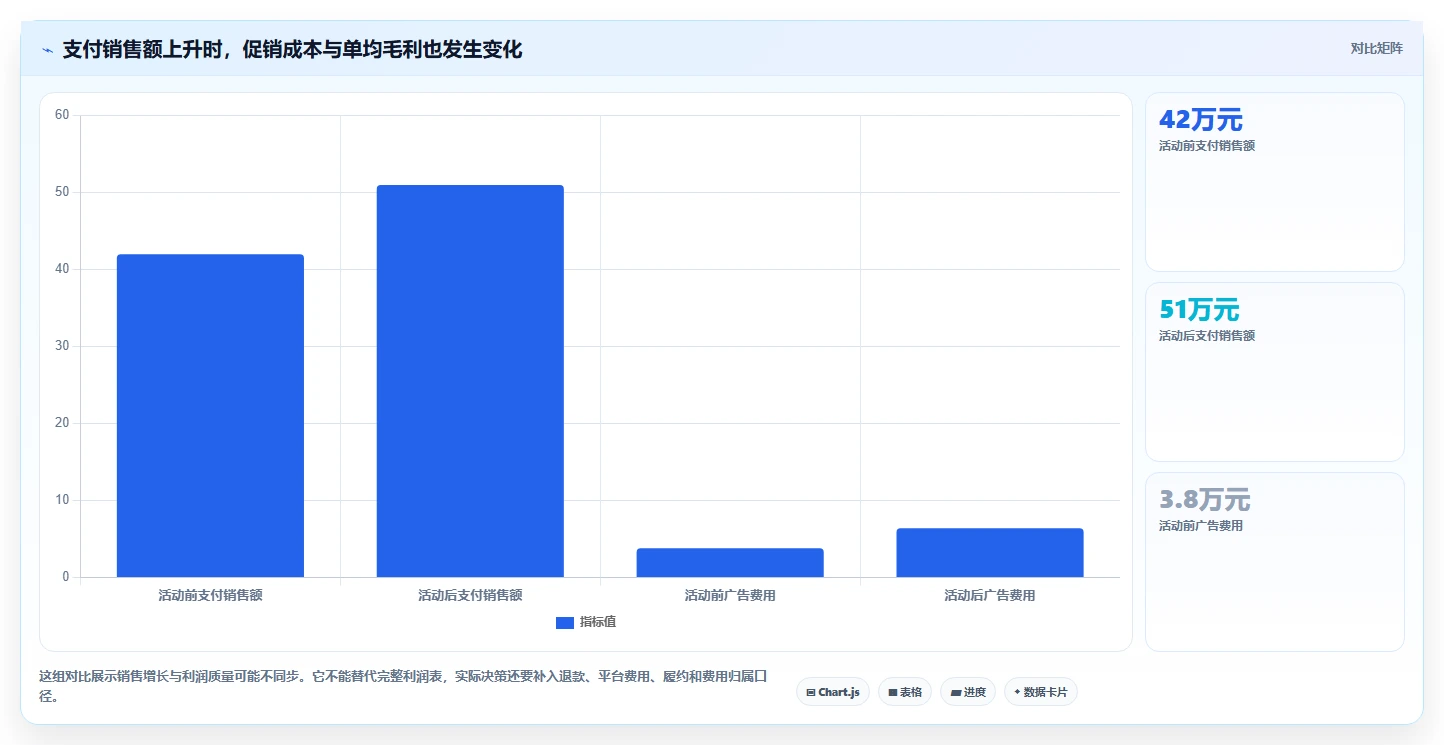Viewport: 1444px width, 745px height.
Task: Click x-axis label 活动前支付销售额
Action: coord(210,595)
